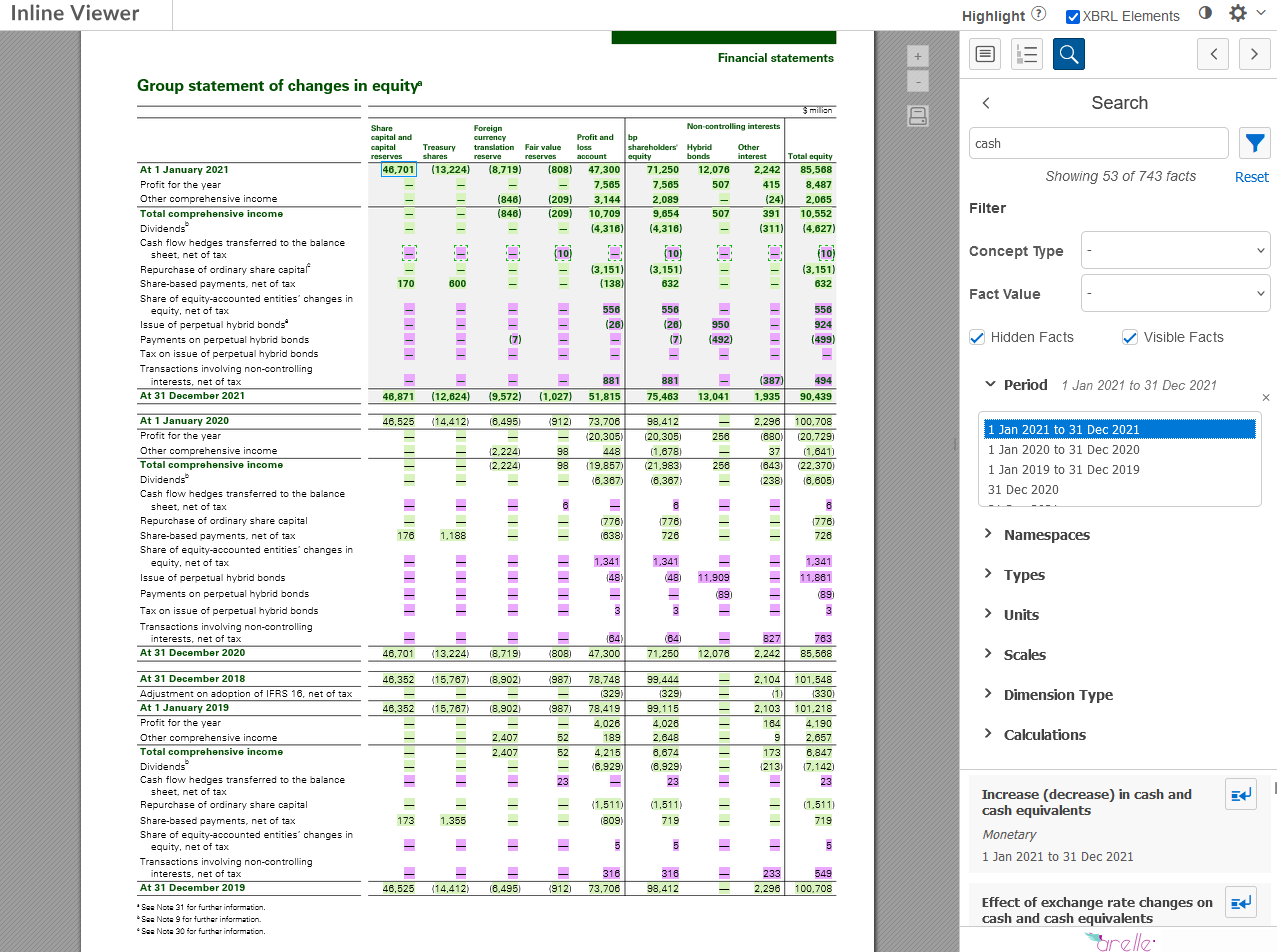Expand the Types filter section
The image size is (1277, 952).
1014,575
